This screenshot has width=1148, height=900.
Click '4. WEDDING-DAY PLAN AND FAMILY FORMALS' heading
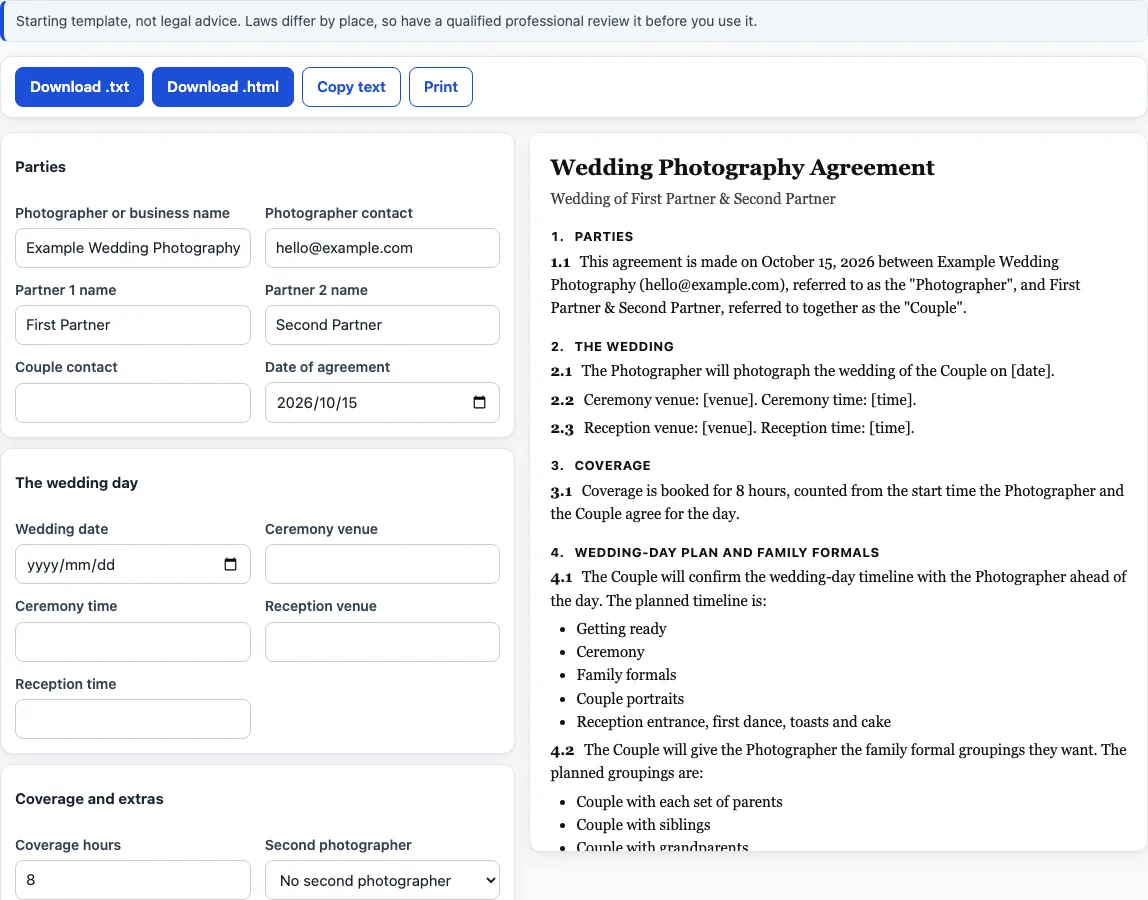tap(715, 552)
